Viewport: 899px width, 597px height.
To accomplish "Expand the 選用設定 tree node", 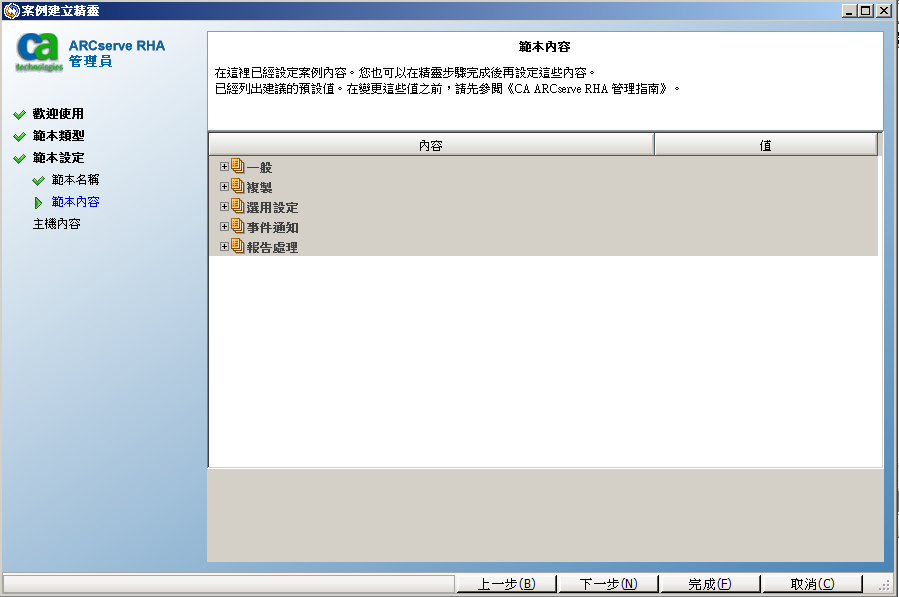I will coord(224,206).
